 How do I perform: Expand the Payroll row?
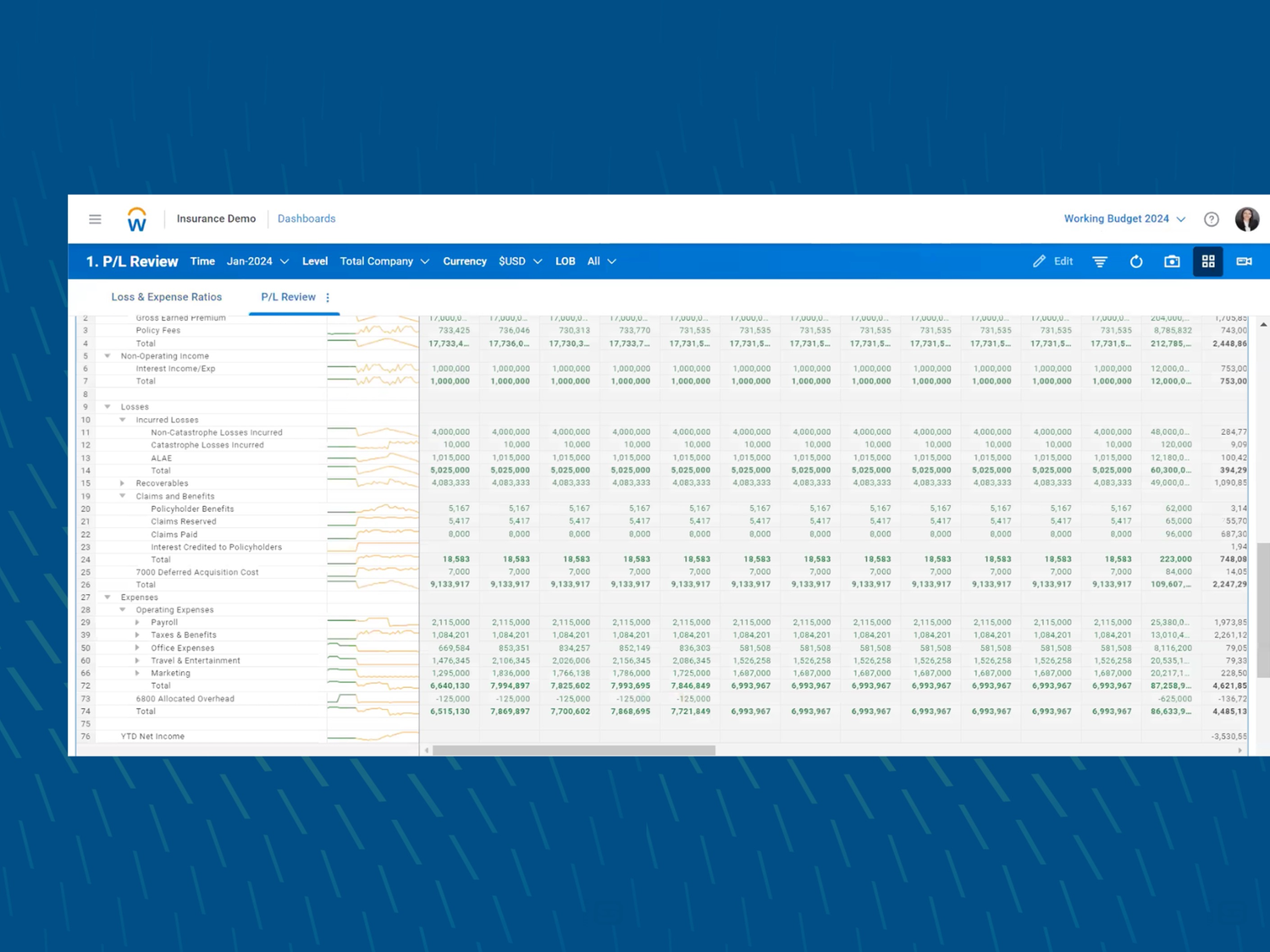pyautogui.click(x=137, y=622)
